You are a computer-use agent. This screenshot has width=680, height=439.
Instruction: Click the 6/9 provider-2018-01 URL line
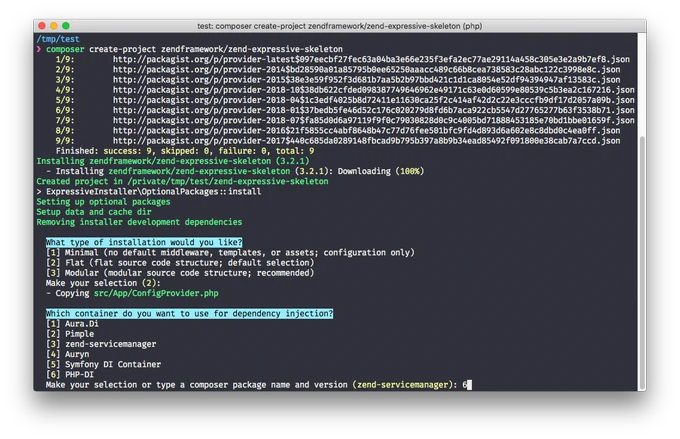pyautogui.click(x=345, y=110)
